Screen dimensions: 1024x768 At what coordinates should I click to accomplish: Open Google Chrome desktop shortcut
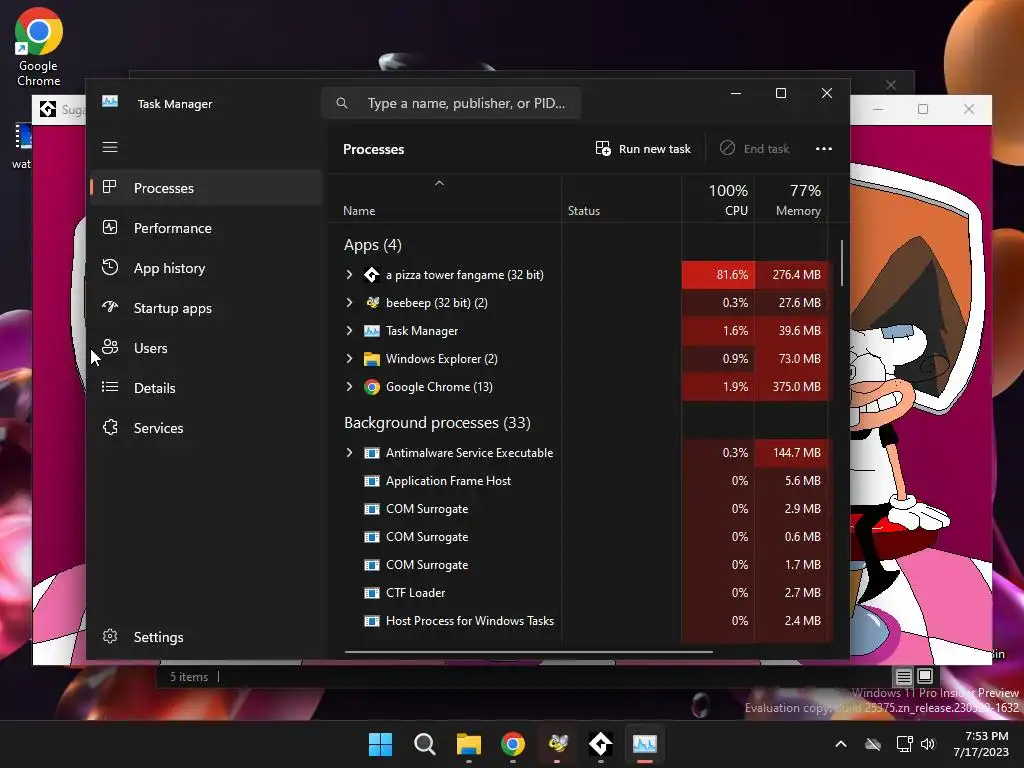(x=39, y=47)
